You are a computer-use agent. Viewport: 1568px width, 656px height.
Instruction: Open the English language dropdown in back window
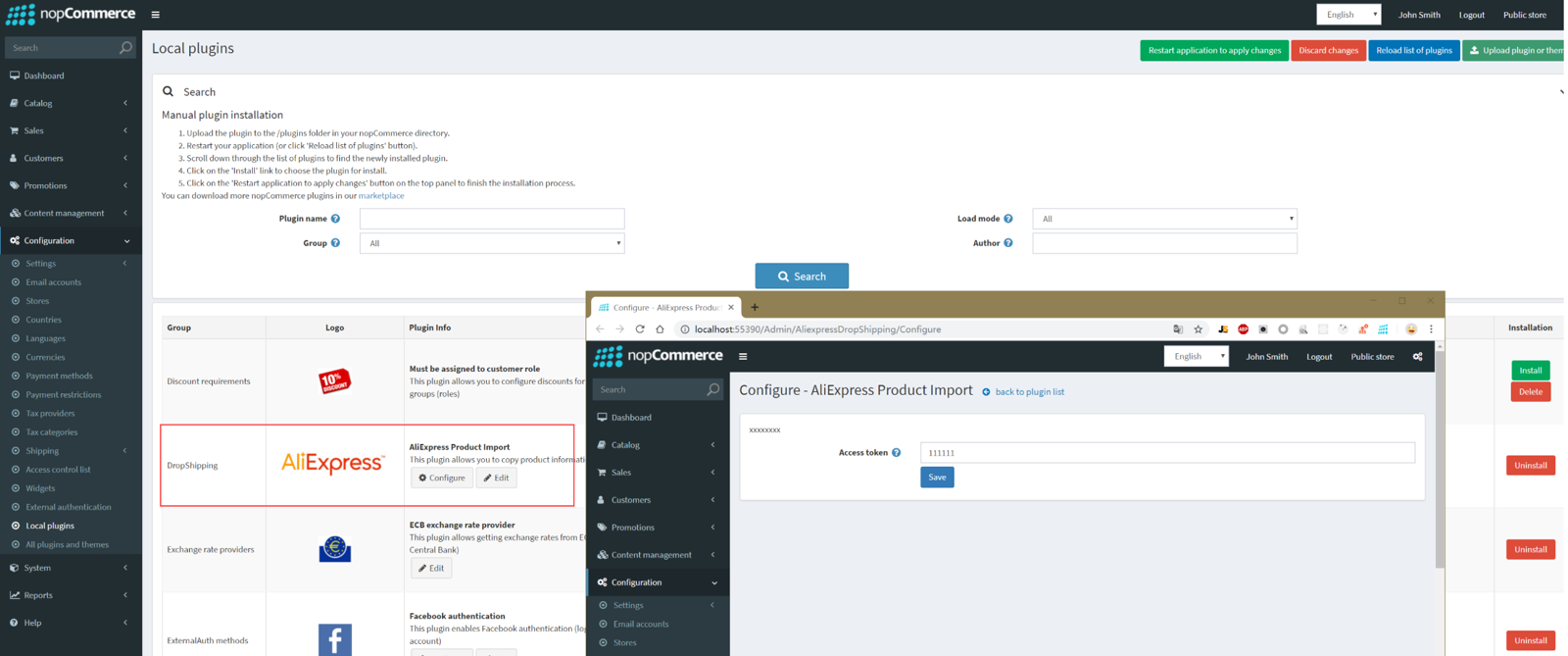(x=1348, y=15)
